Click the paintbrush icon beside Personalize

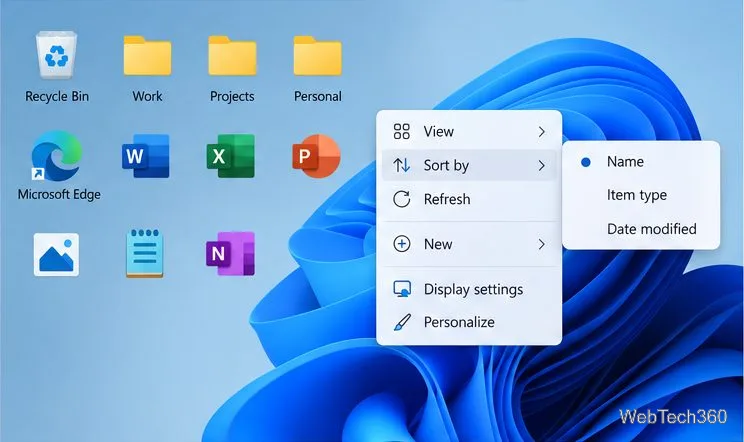pyautogui.click(x=402, y=322)
